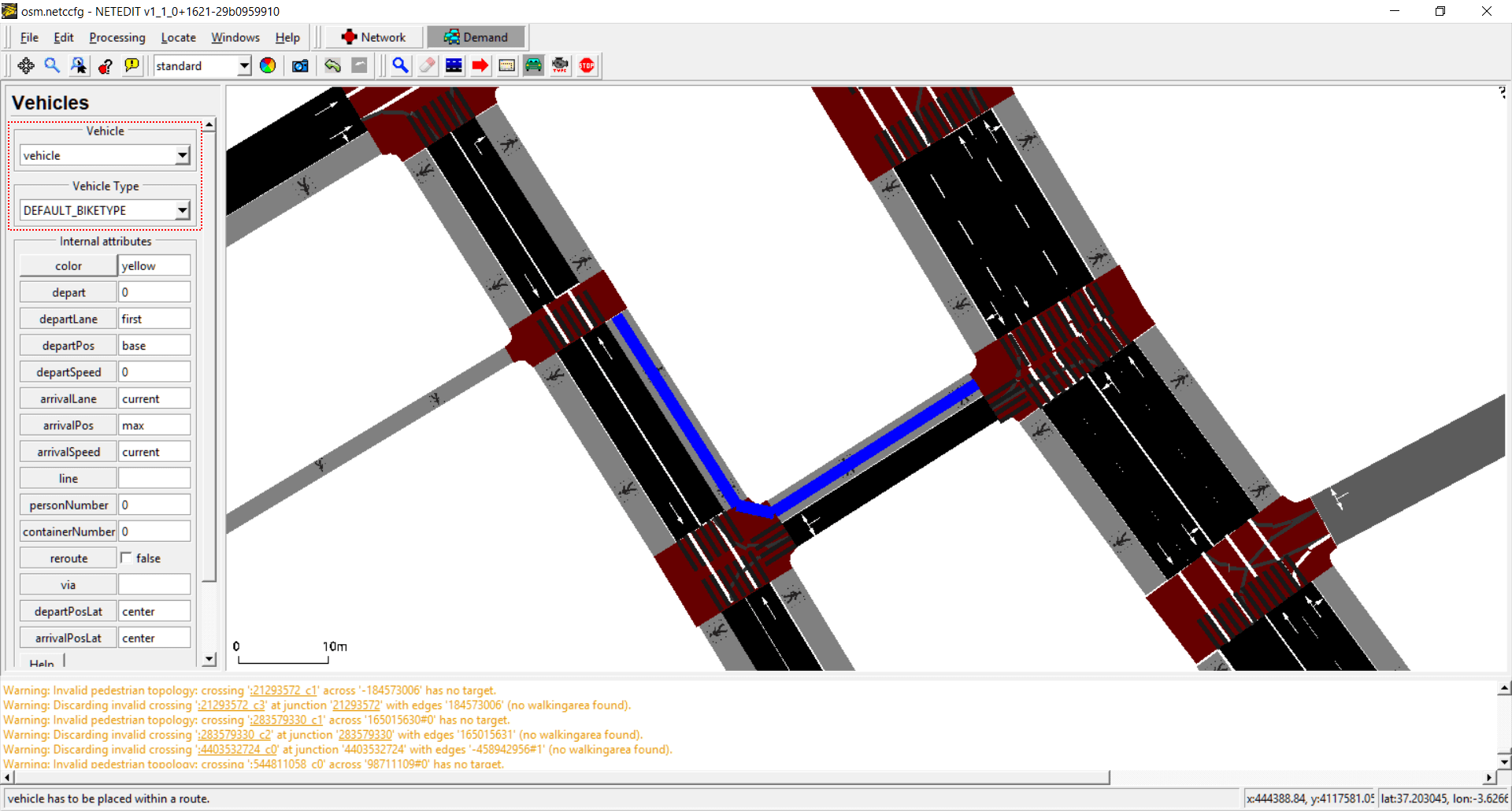Follow the 21293572_c1 crossing link
This screenshot has height=811, width=1512.
point(284,691)
